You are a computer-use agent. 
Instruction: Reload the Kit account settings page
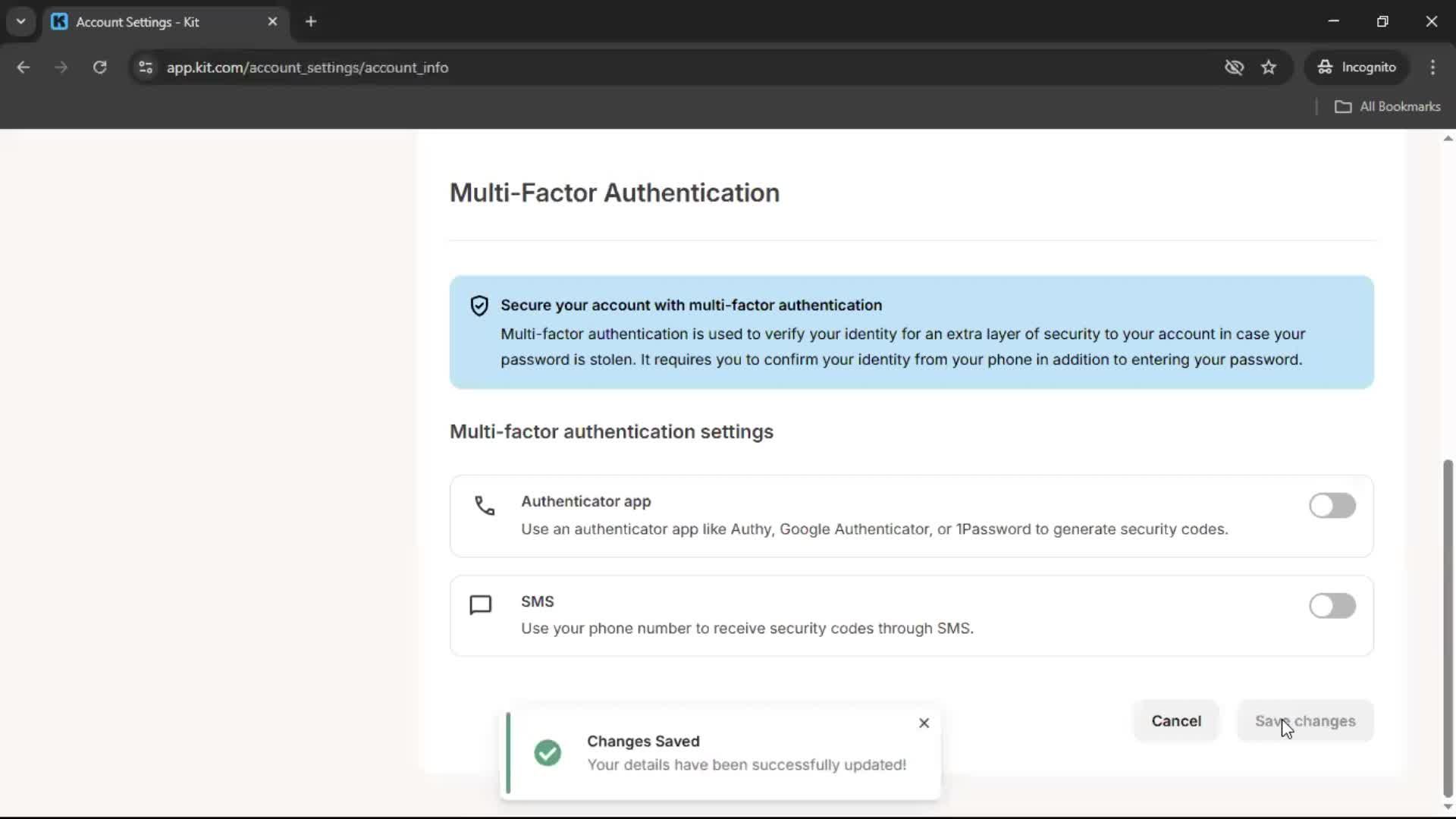(99, 67)
